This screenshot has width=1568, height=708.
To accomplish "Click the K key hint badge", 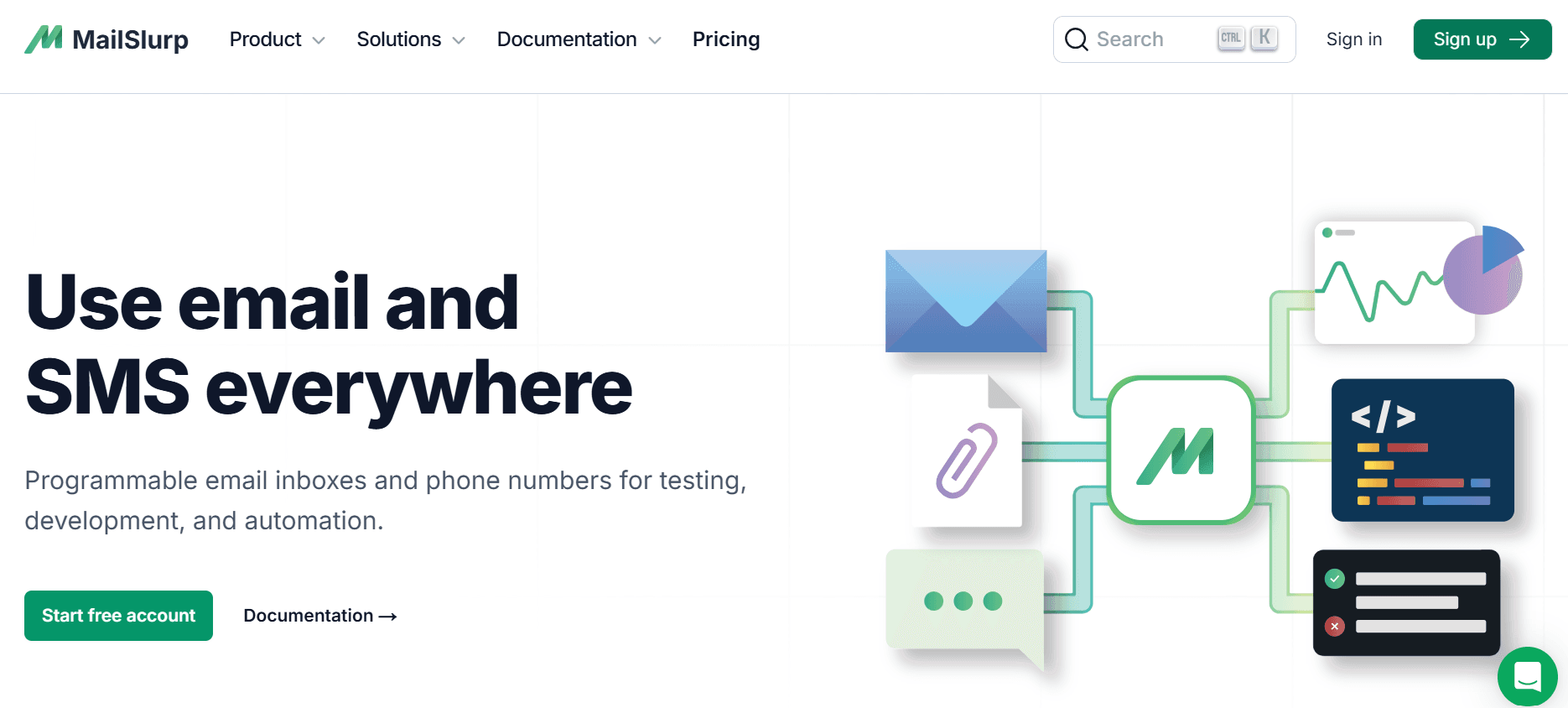I will click(x=1264, y=38).
